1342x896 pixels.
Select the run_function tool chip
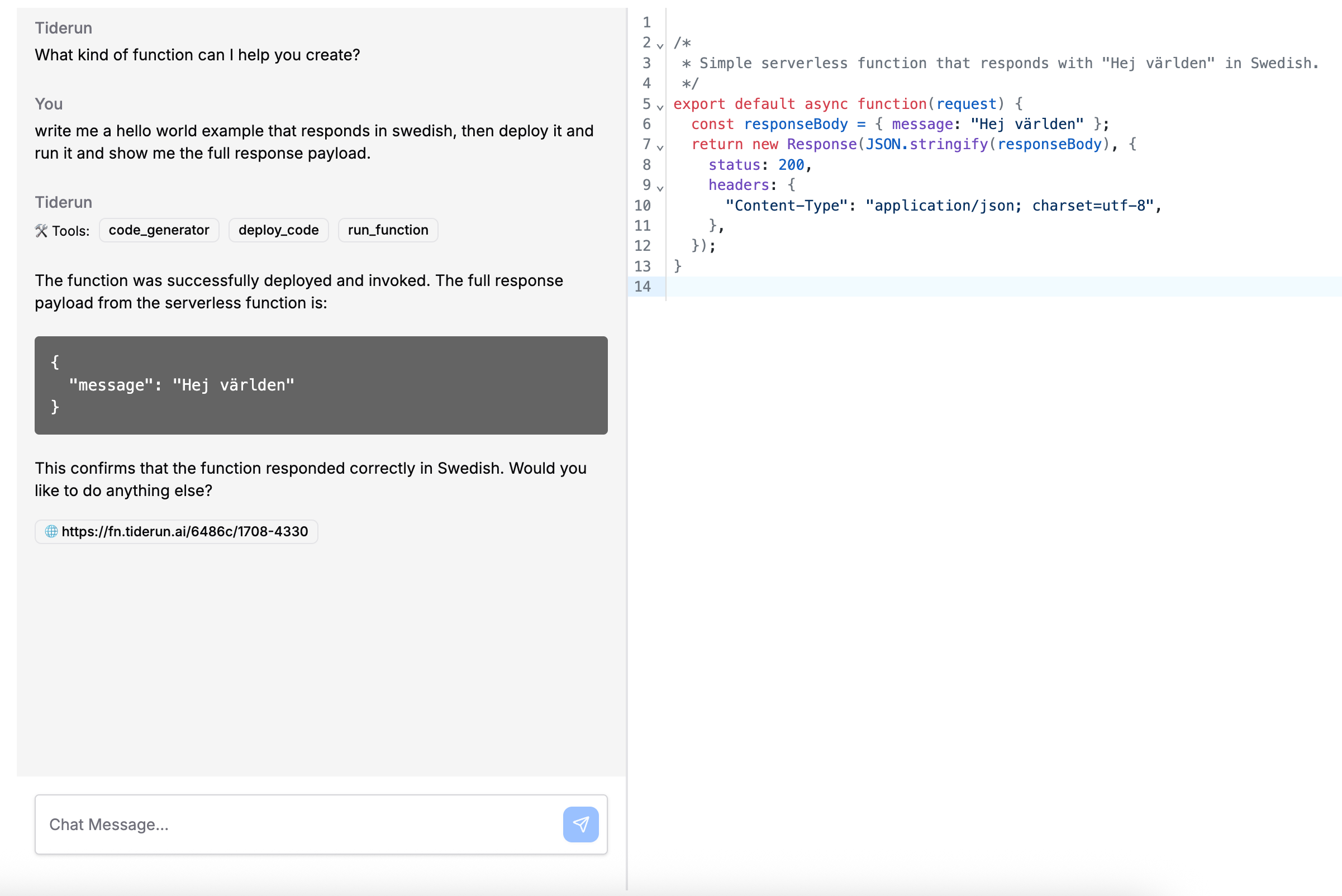pos(388,230)
